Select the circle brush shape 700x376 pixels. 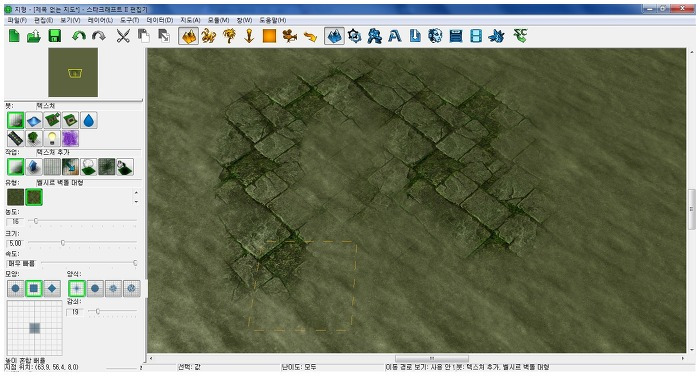[x=16, y=288]
